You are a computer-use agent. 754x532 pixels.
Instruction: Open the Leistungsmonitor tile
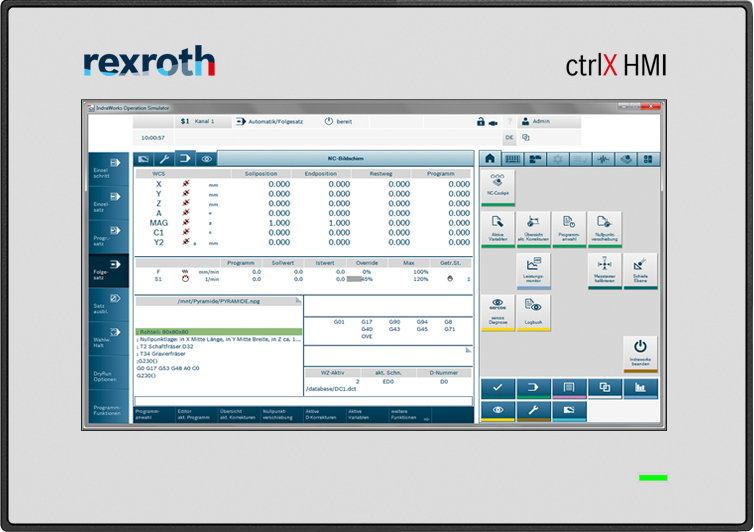tap(533, 269)
